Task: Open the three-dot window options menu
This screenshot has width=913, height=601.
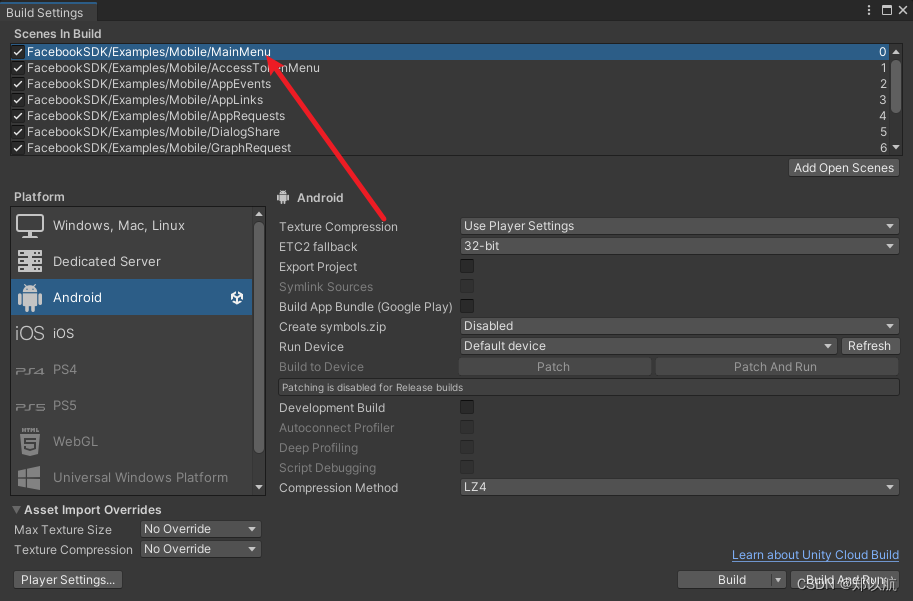Action: click(869, 10)
